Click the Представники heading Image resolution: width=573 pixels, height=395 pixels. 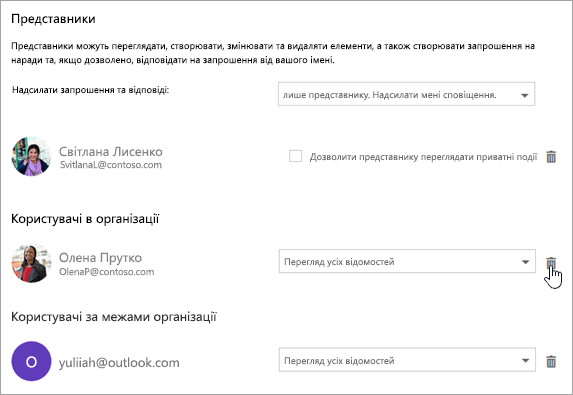pos(53,19)
